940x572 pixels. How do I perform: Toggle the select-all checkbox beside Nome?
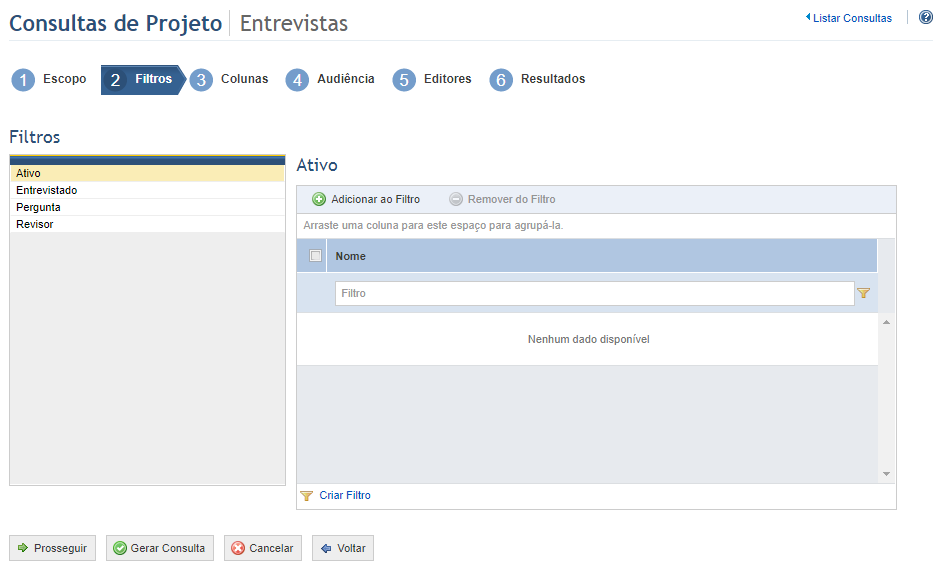(315, 256)
